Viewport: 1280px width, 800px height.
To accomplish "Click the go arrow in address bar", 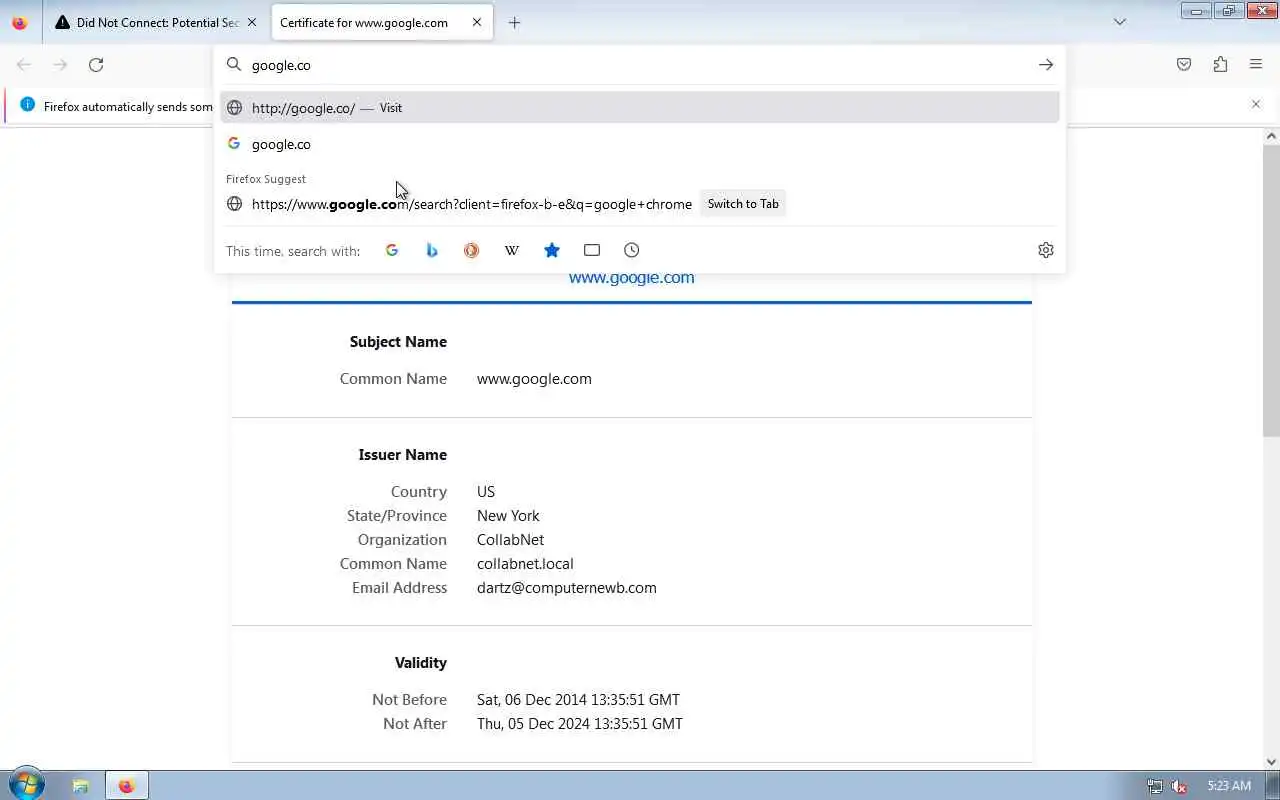I will [x=1046, y=65].
